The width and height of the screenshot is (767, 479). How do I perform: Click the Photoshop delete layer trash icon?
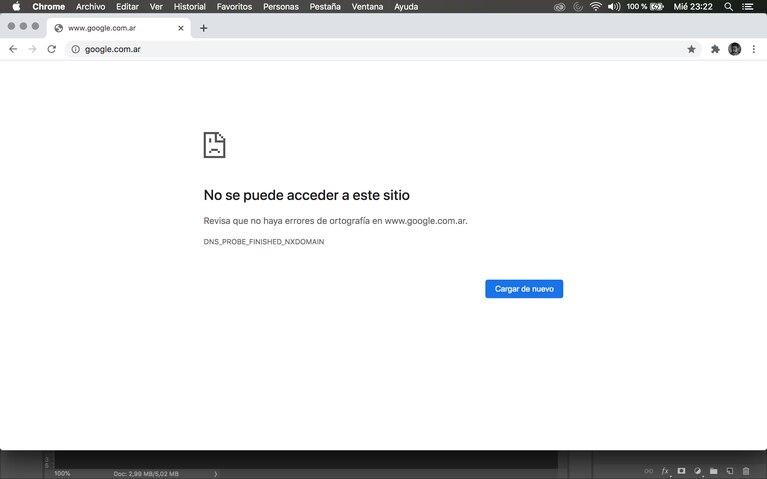746,471
